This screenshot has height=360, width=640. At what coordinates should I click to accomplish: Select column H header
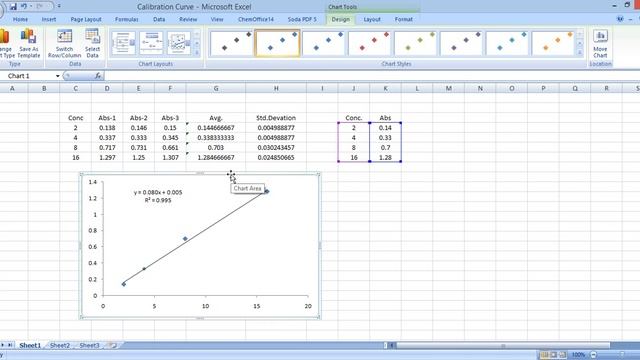[x=276, y=88]
